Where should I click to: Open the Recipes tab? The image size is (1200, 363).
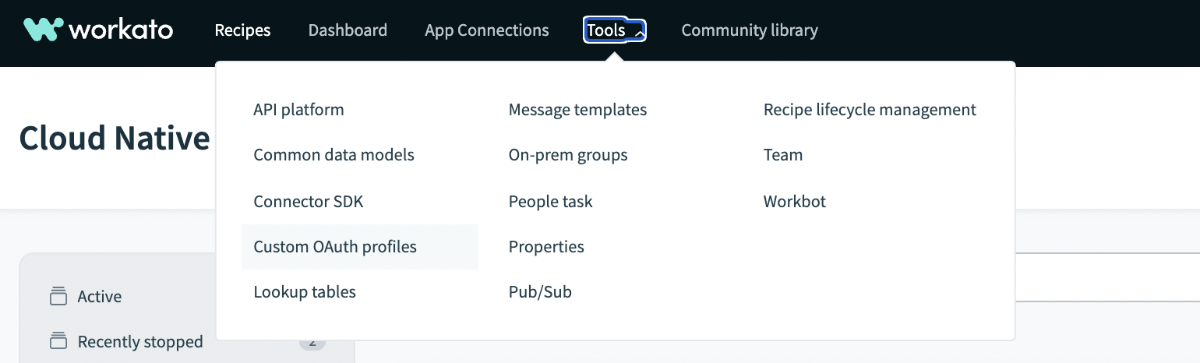[x=243, y=30]
